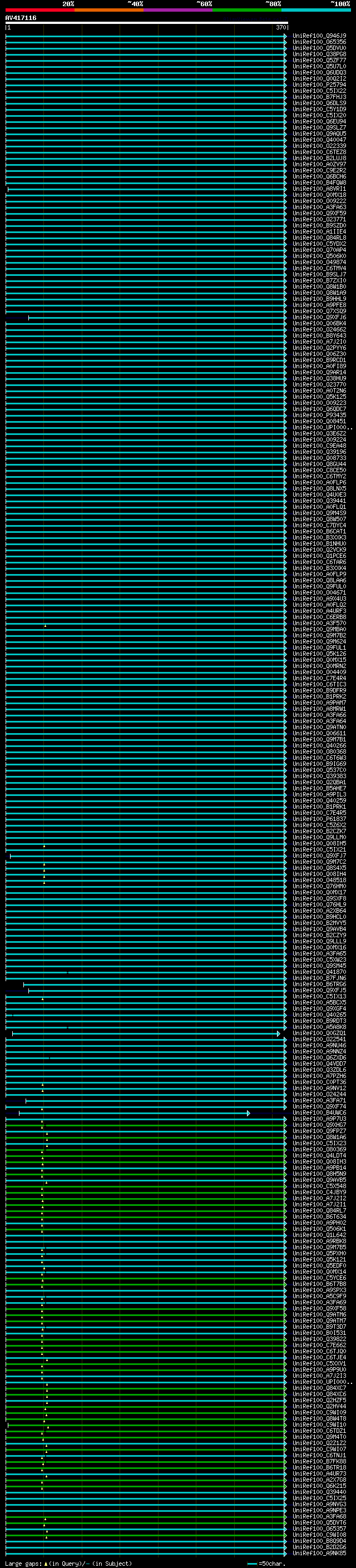Select hit label UniRef100_B9HCL0
Screen dimensions: 356x1568
319,917
